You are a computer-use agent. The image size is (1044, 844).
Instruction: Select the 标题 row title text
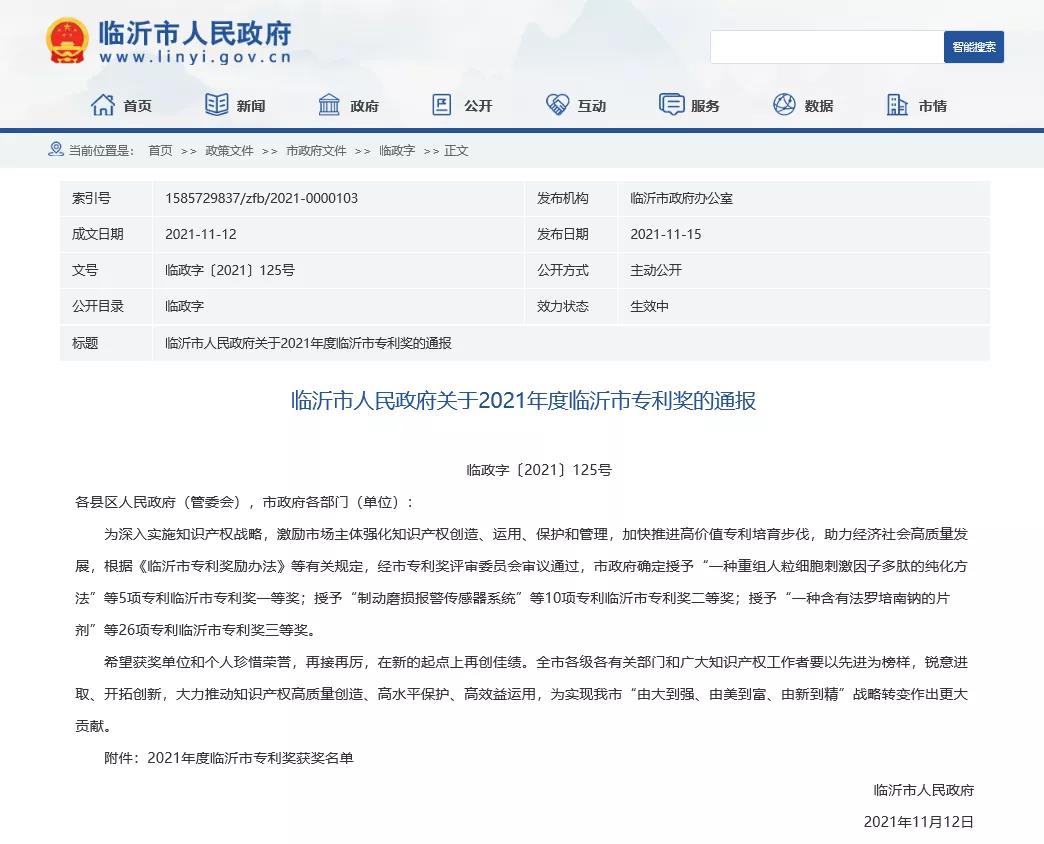click(308, 343)
